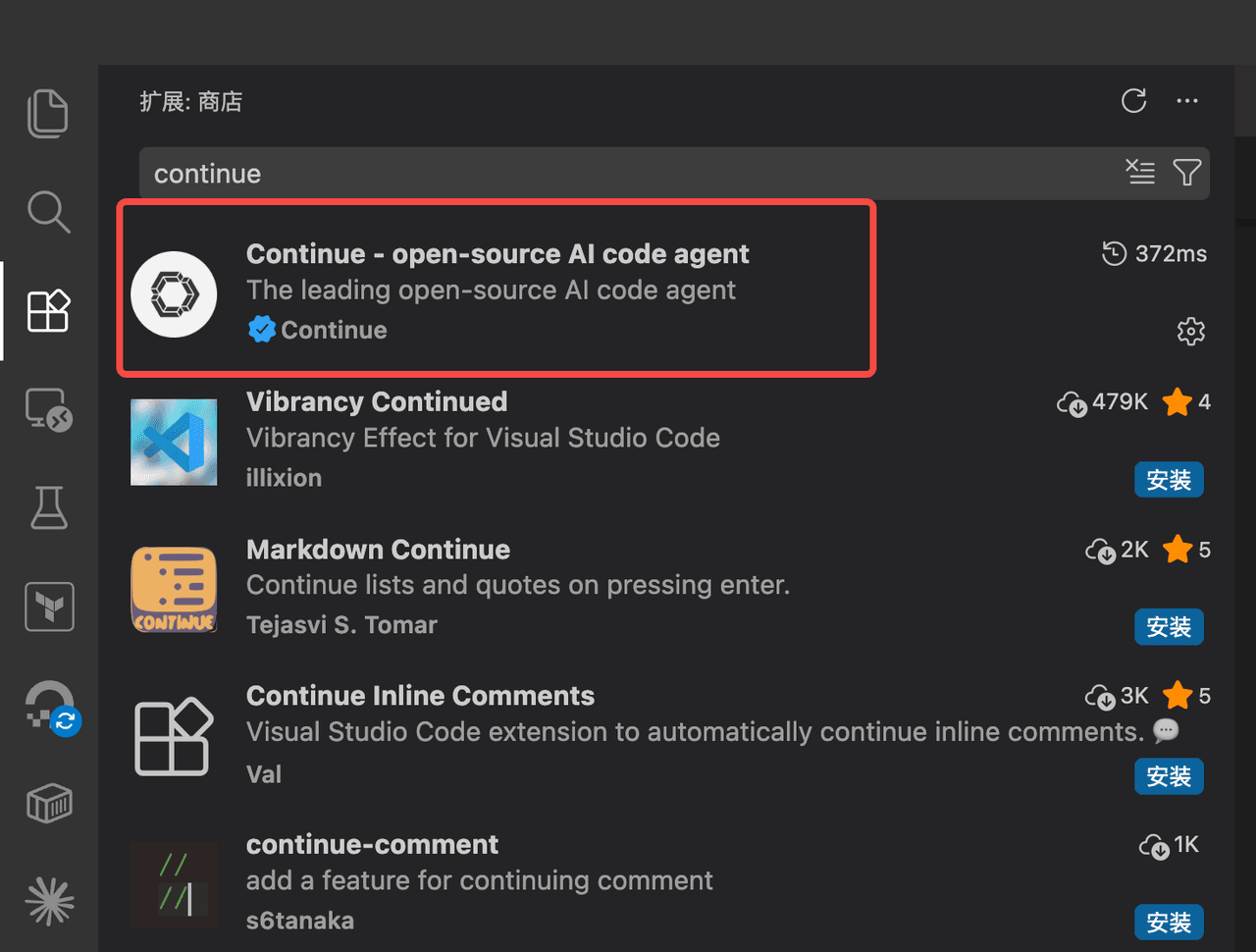Install the continue-comment extension
This screenshot has height=952, width=1256.
1169,923
